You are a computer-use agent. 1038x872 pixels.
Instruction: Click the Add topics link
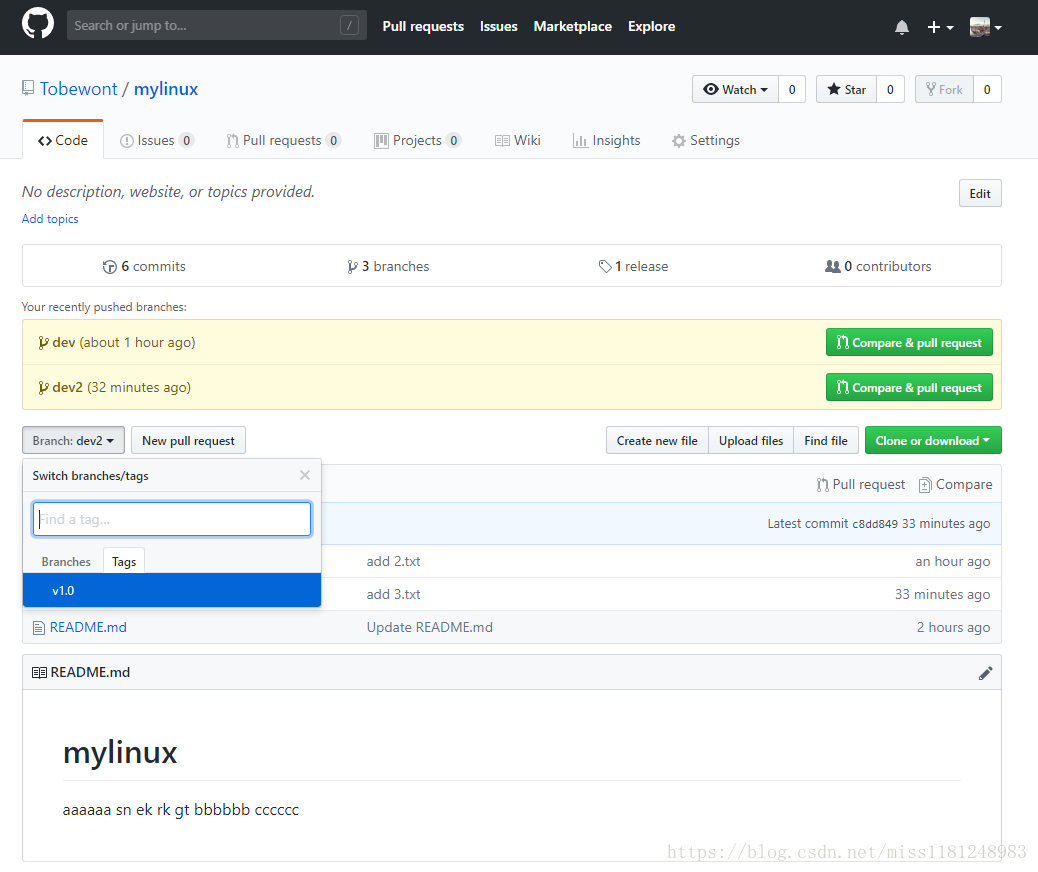(50, 218)
